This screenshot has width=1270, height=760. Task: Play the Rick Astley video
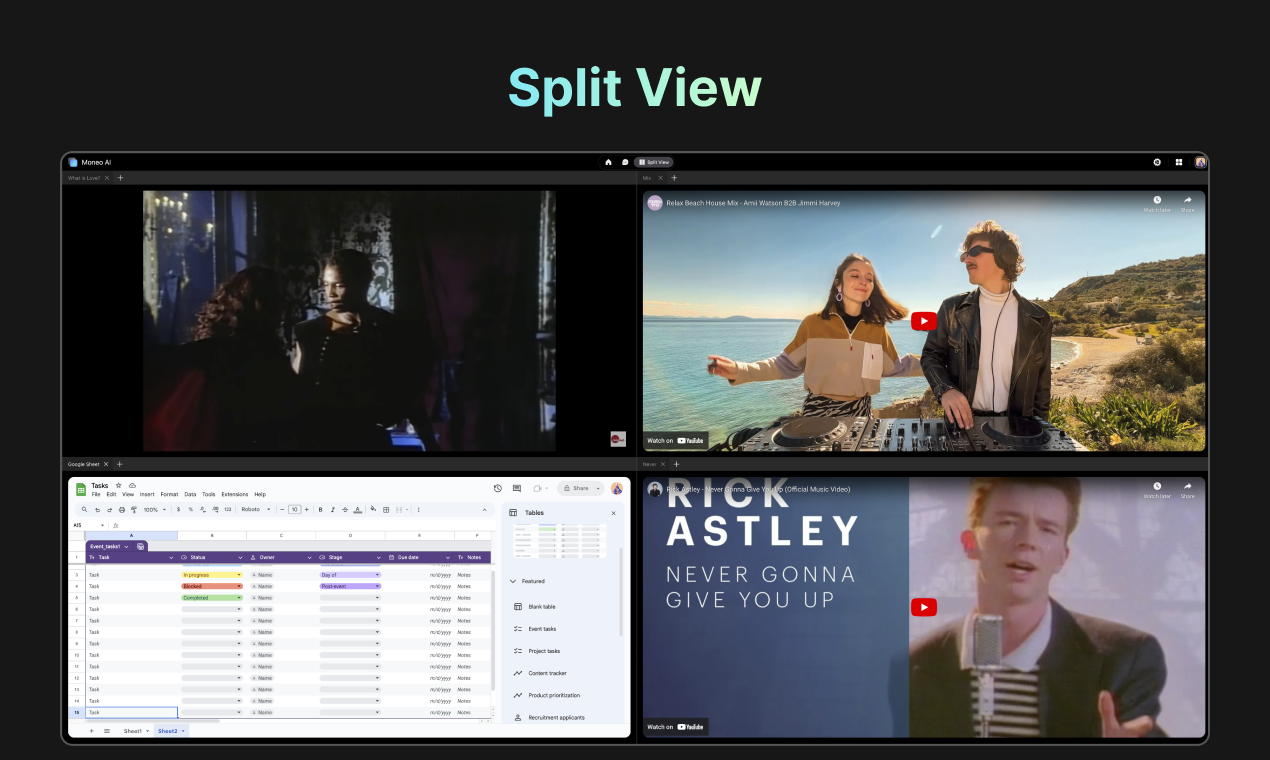point(924,607)
